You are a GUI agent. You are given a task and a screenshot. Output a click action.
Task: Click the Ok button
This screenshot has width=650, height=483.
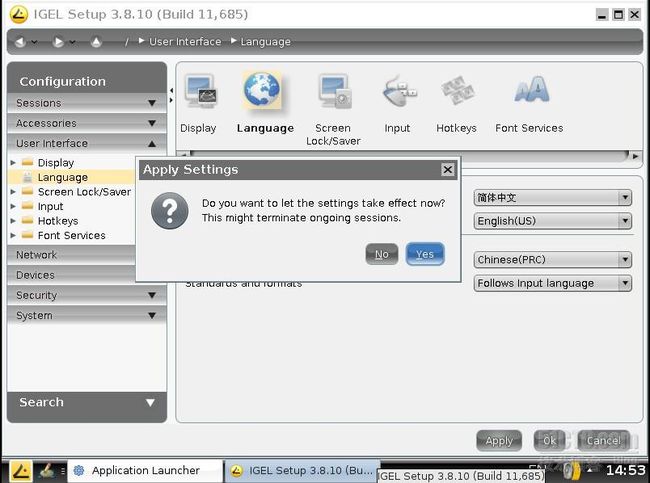point(549,441)
